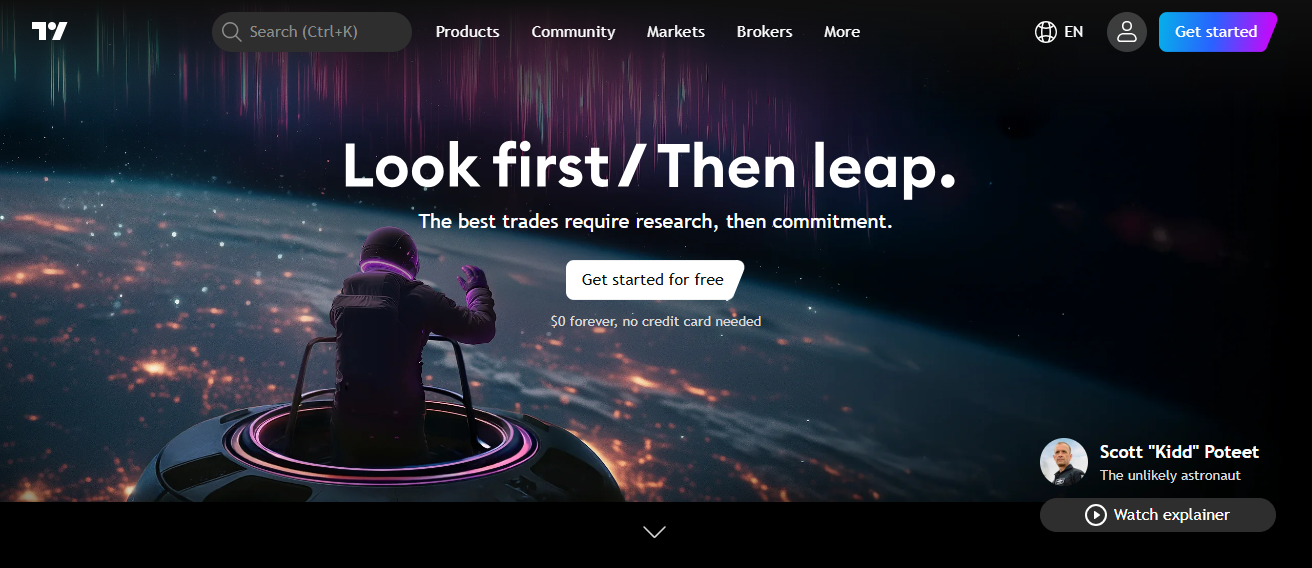Go to the Brokers navigation item

pos(764,32)
